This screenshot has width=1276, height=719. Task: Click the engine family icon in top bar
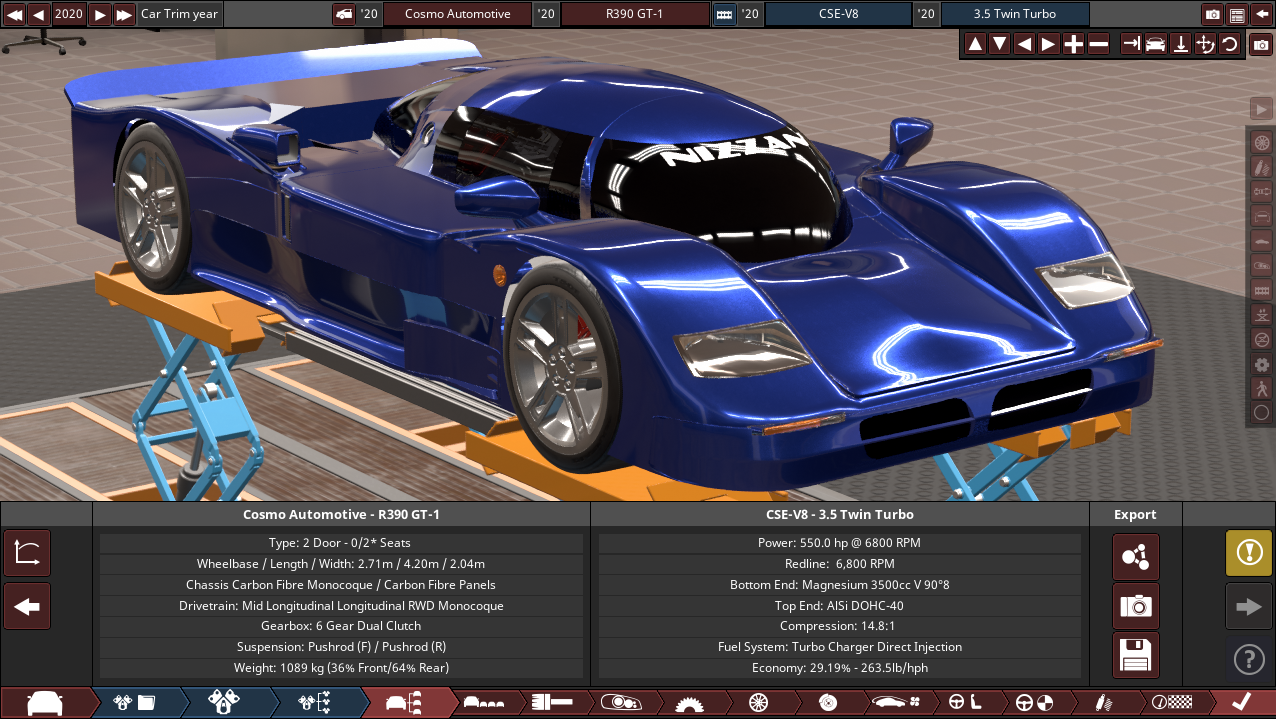tap(723, 14)
